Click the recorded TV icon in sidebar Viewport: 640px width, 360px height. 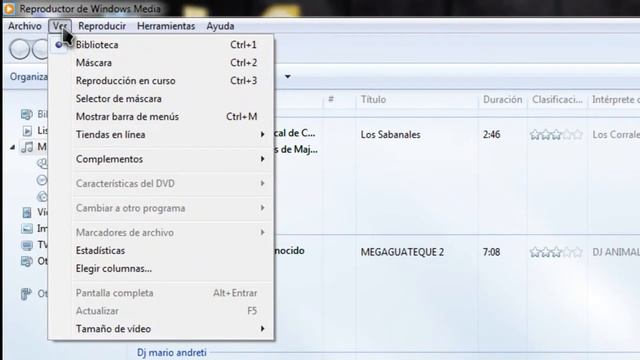27,245
